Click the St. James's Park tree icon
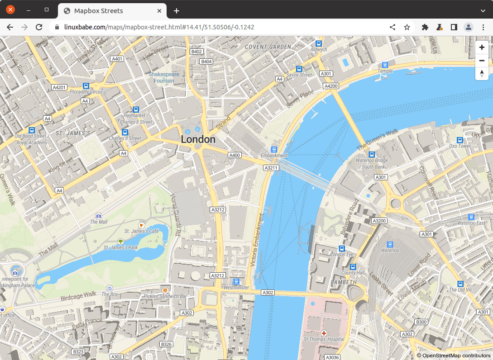 click(x=120, y=241)
